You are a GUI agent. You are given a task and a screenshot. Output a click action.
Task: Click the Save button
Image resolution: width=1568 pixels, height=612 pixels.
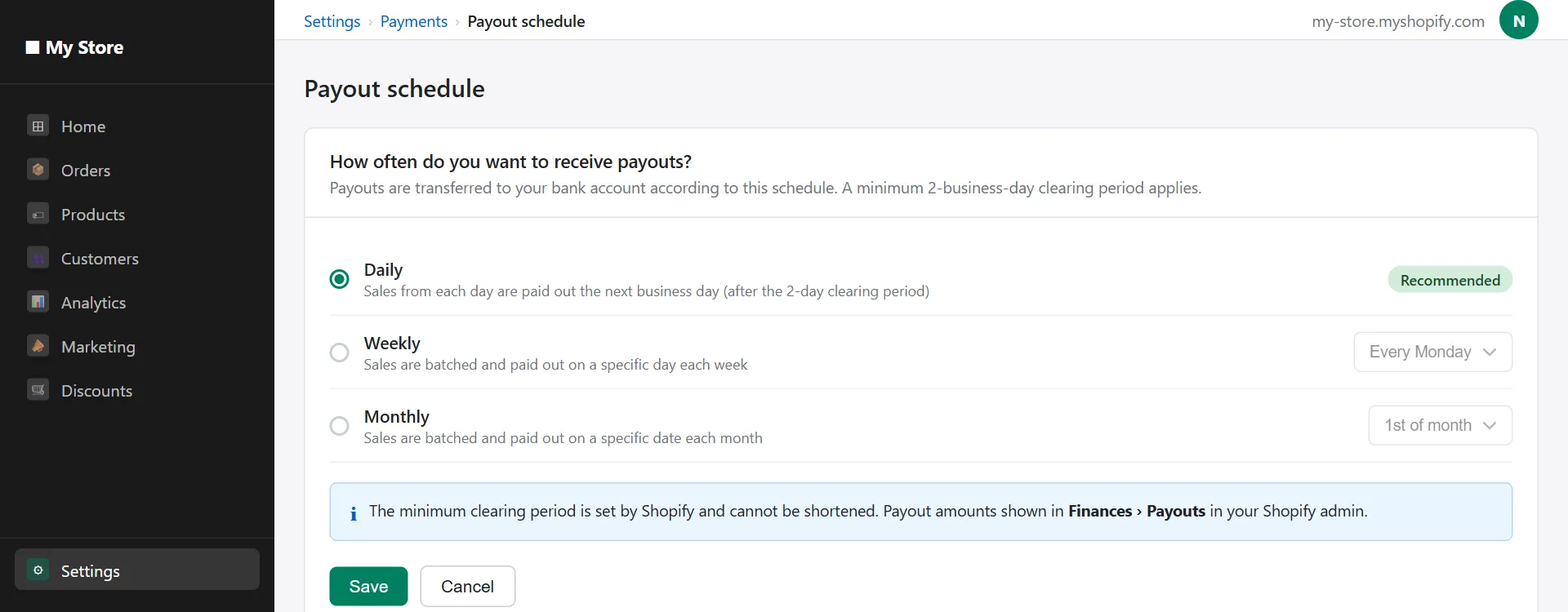point(368,586)
